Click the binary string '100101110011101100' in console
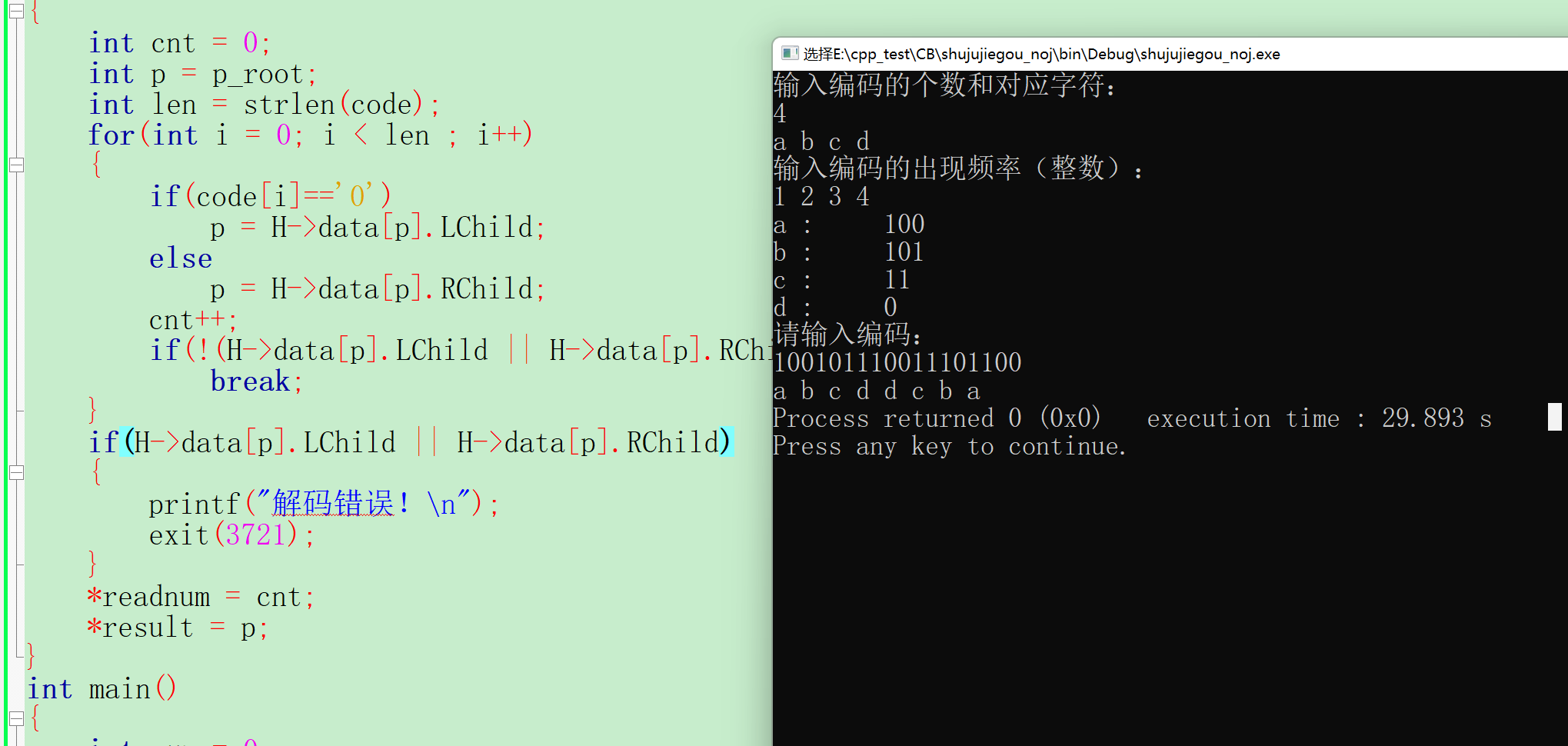This screenshot has width=1568, height=746. [x=897, y=363]
